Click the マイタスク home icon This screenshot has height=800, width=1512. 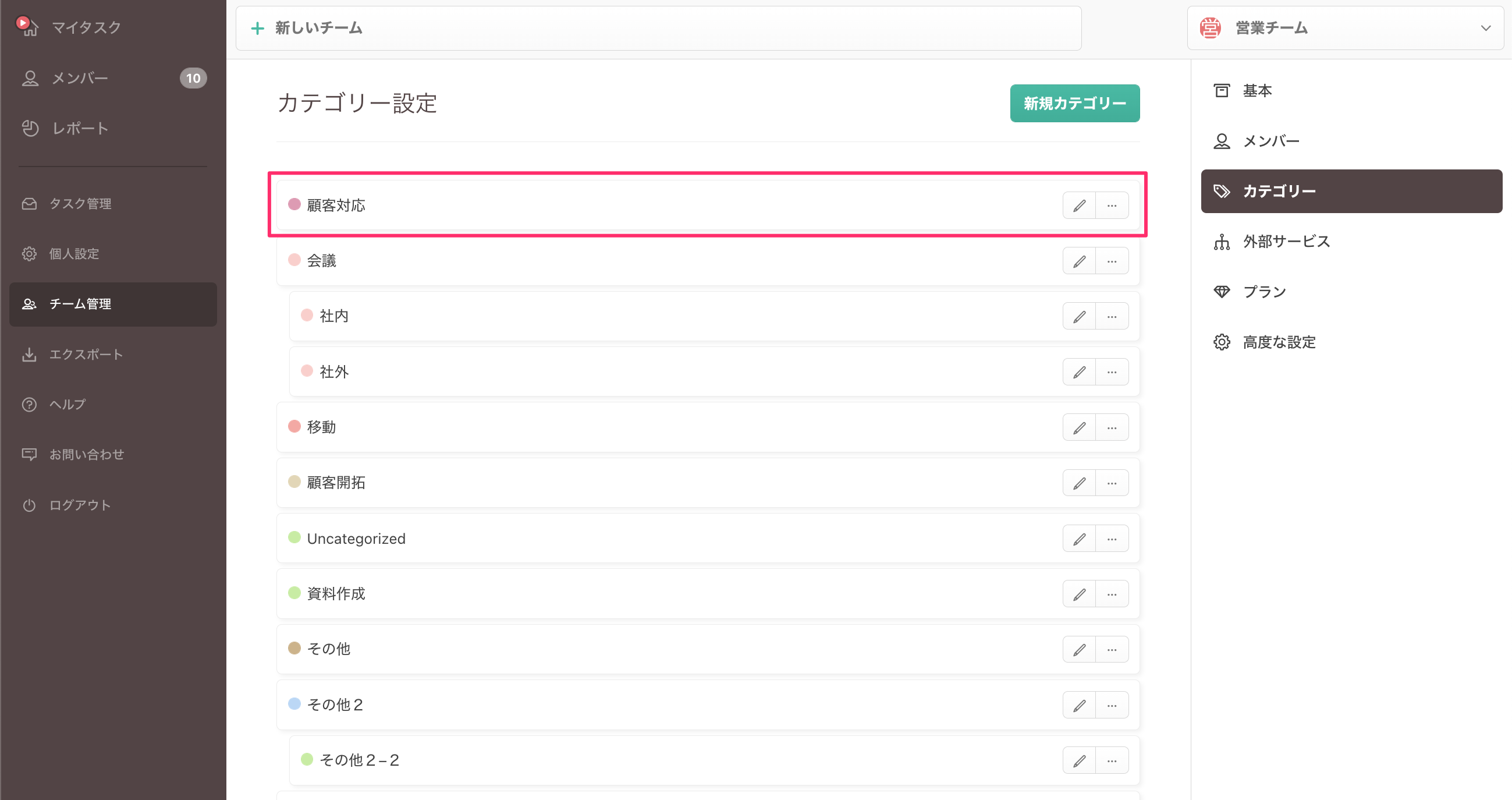[27, 26]
